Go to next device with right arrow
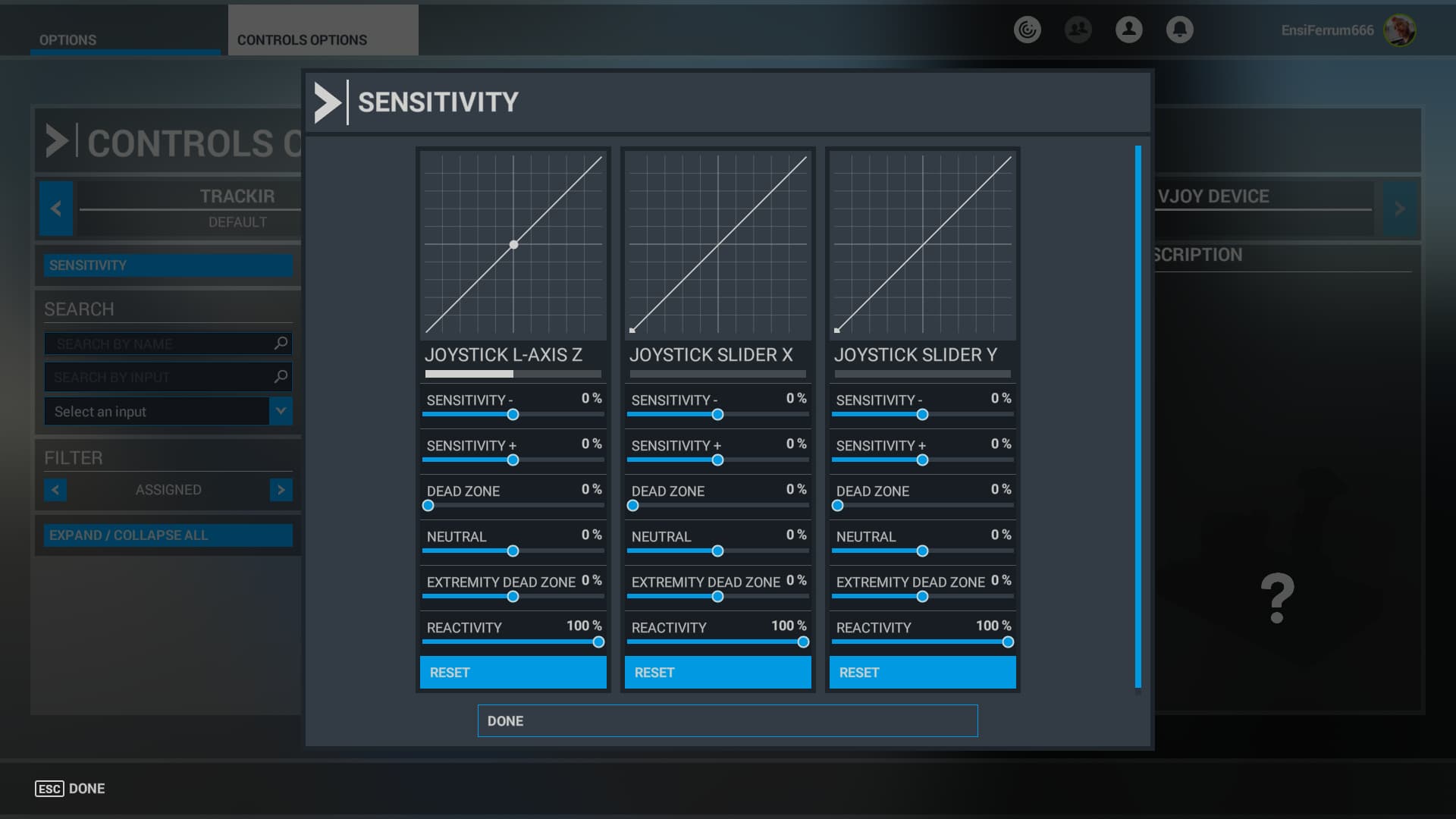 coord(1400,208)
